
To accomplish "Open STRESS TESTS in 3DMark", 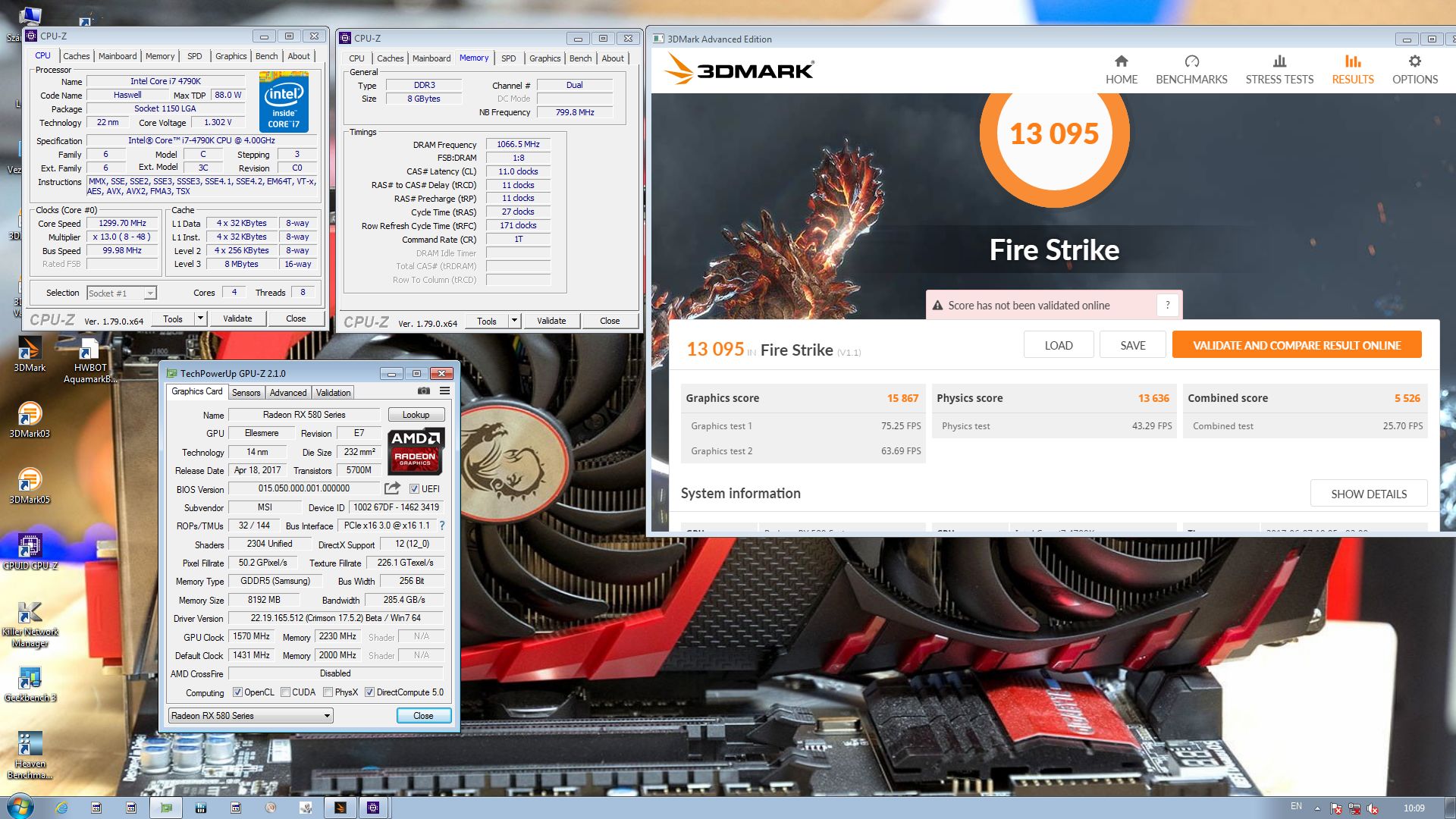I will tap(1279, 70).
